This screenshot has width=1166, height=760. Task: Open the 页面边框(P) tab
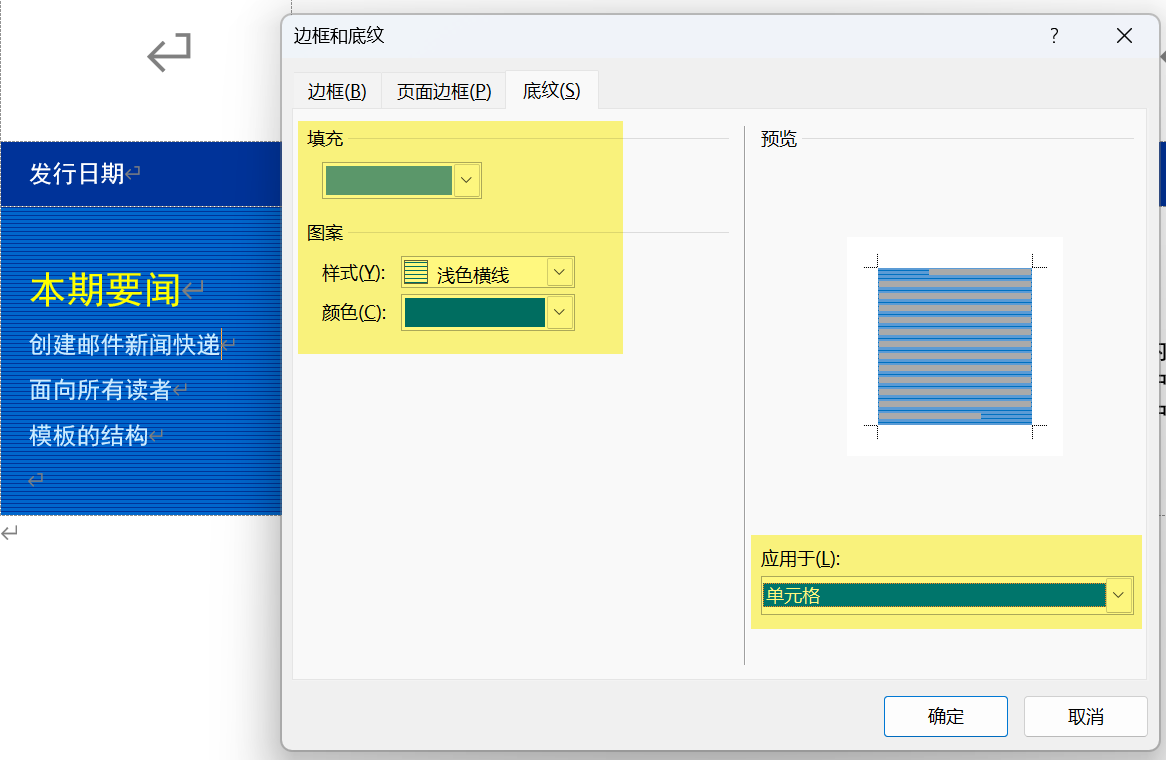(x=444, y=91)
